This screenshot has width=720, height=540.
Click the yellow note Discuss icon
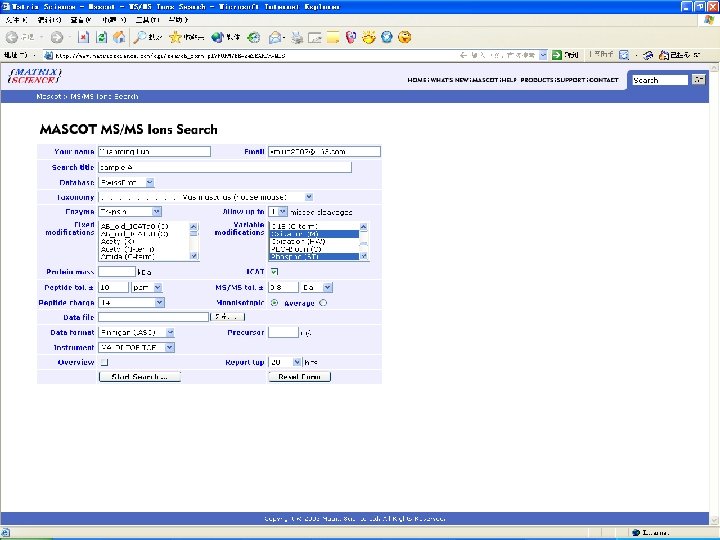[x=333, y=37]
